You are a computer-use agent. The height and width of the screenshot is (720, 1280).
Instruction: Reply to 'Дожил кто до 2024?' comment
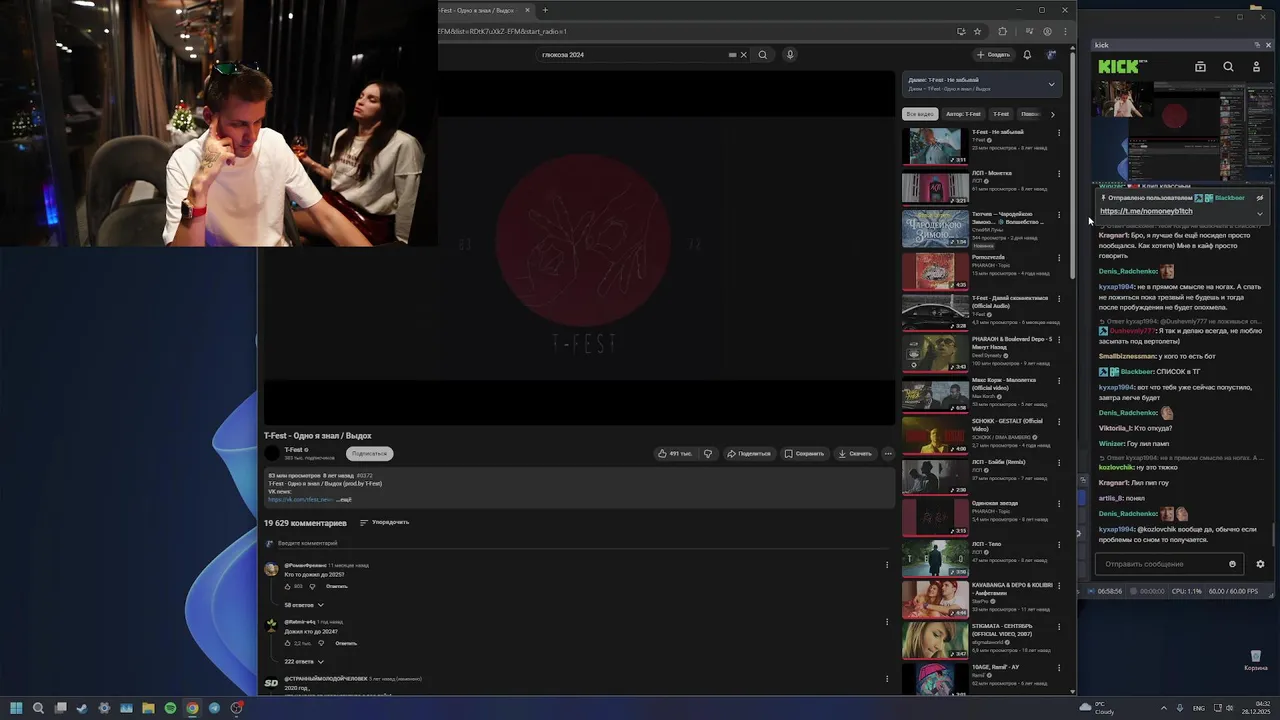click(x=346, y=643)
